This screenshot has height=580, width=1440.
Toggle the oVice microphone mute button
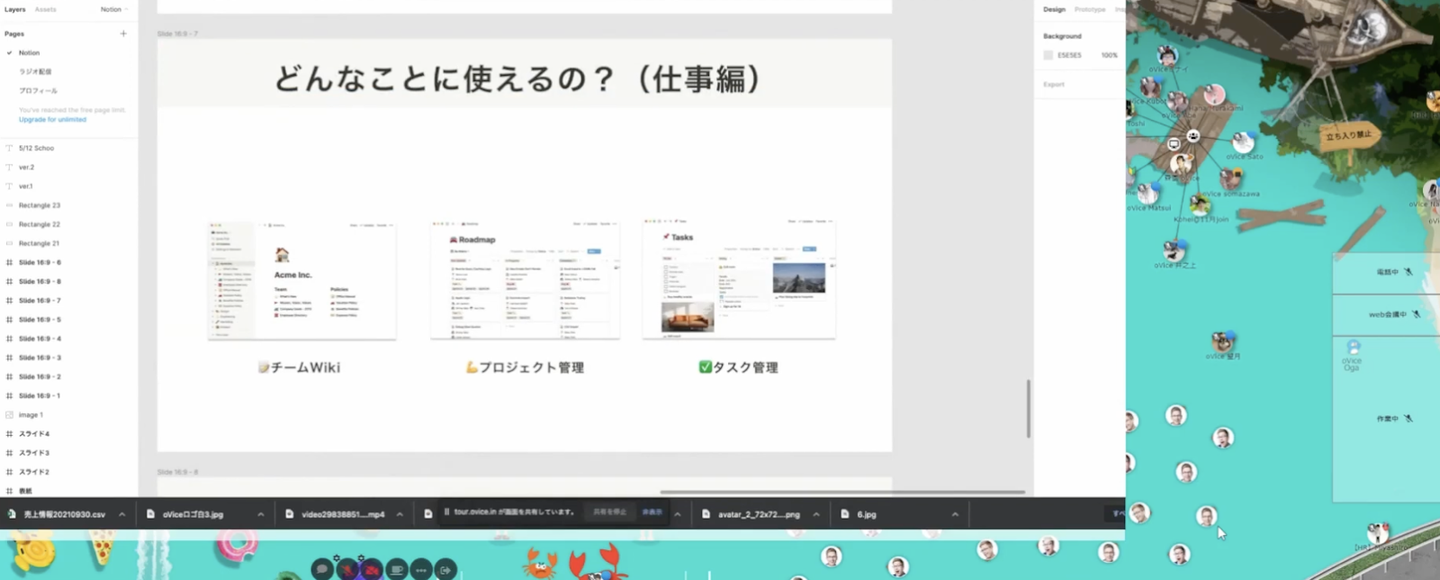347,569
